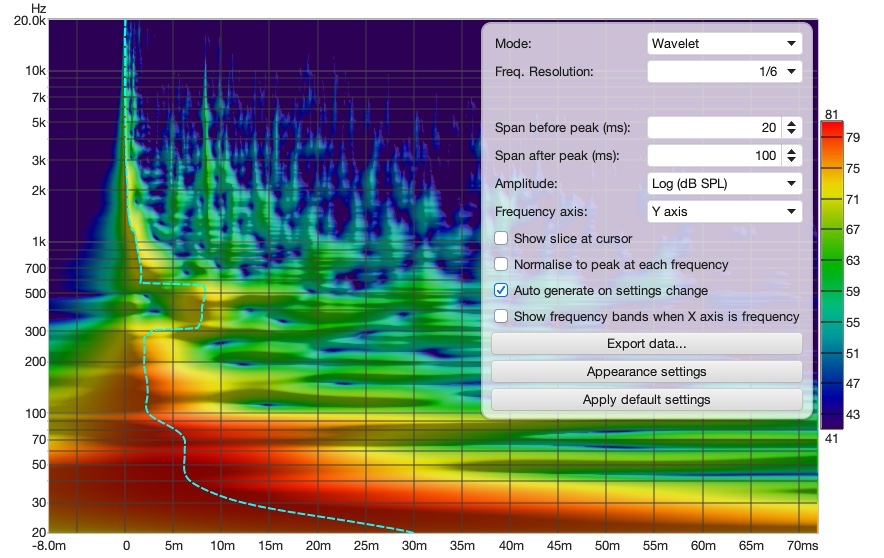Click the 0 label on the time axis
Viewport: 884px width, 558px height.
(126, 546)
